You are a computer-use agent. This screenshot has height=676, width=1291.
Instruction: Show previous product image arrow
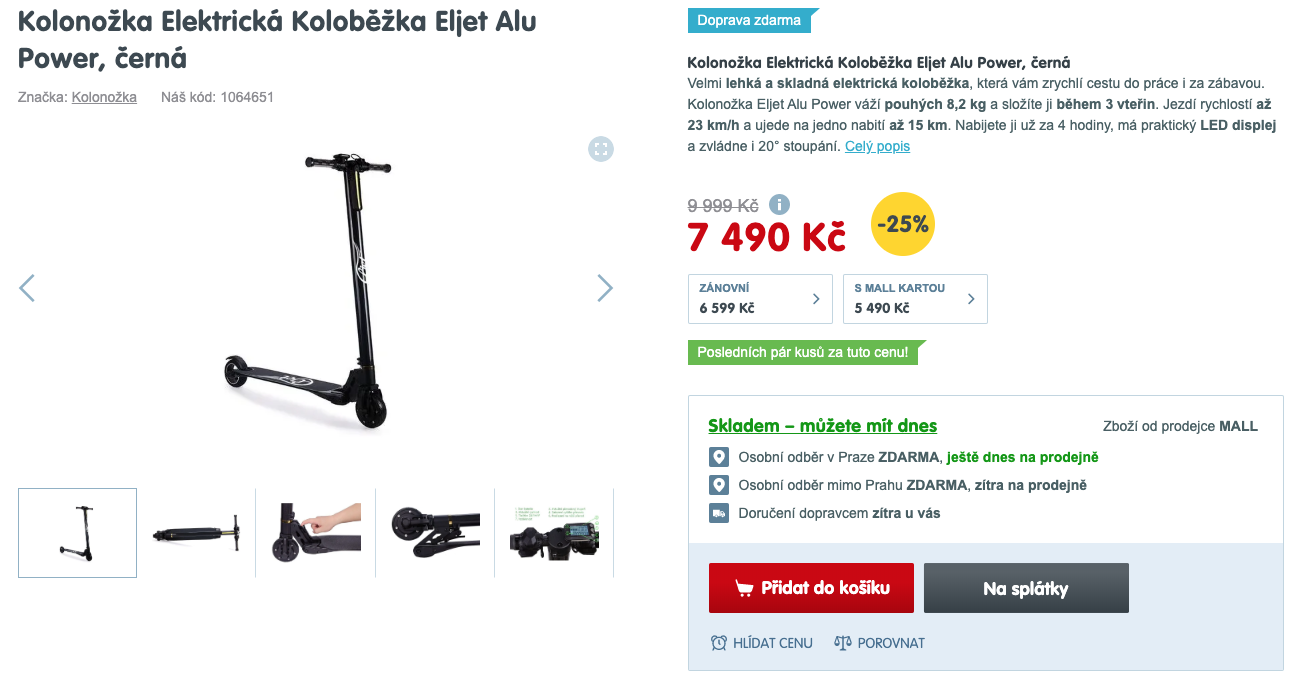point(27,288)
